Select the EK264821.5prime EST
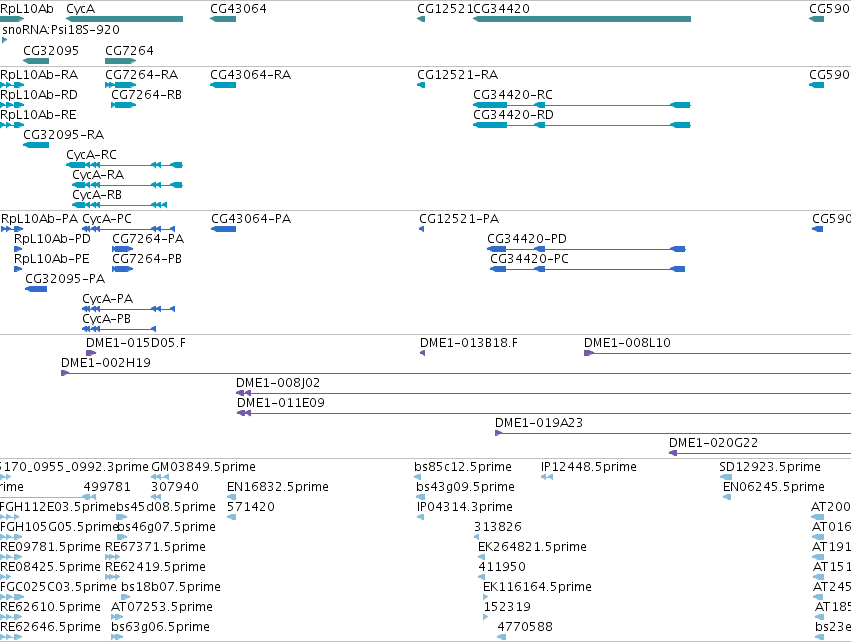The height and width of the screenshot is (642, 851). (x=481, y=557)
